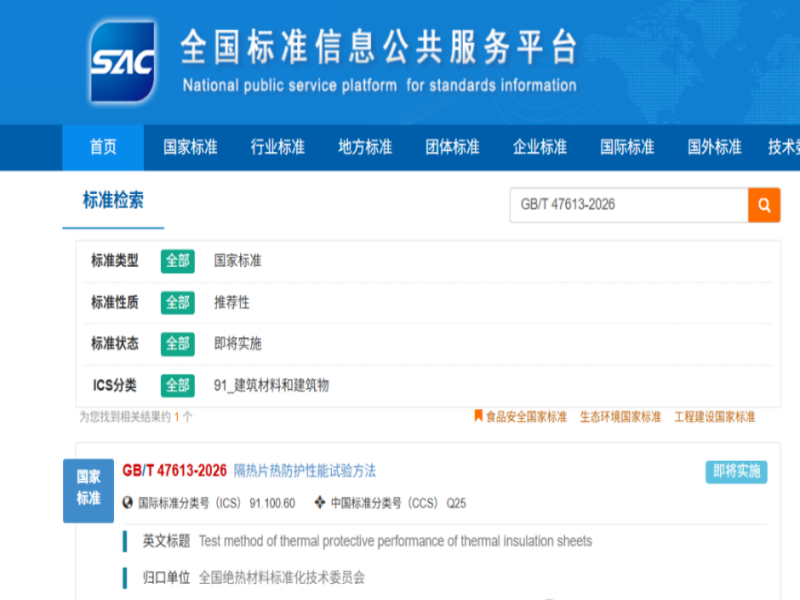The height and width of the screenshot is (600, 800).
Task: Open the 食品安全国家标准 link
Action: 527,417
